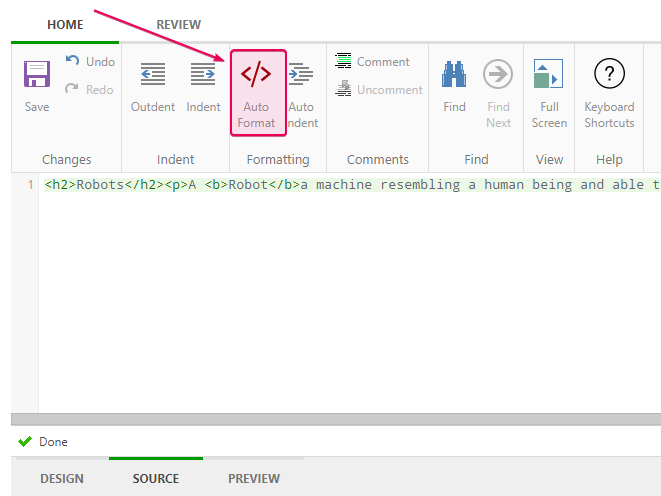Run Auto Format on the source
Viewport: 661px width, 496px height.
point(258,93)
